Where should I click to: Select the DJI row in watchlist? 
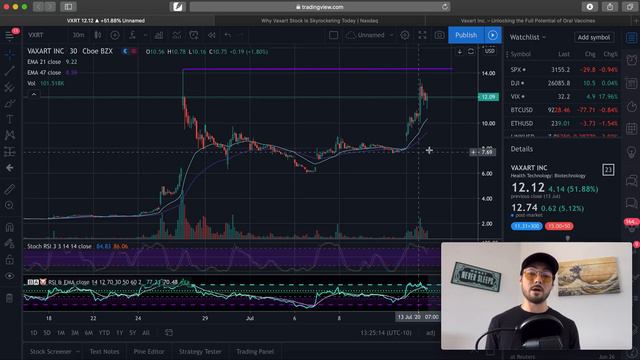tap(563, 83)
